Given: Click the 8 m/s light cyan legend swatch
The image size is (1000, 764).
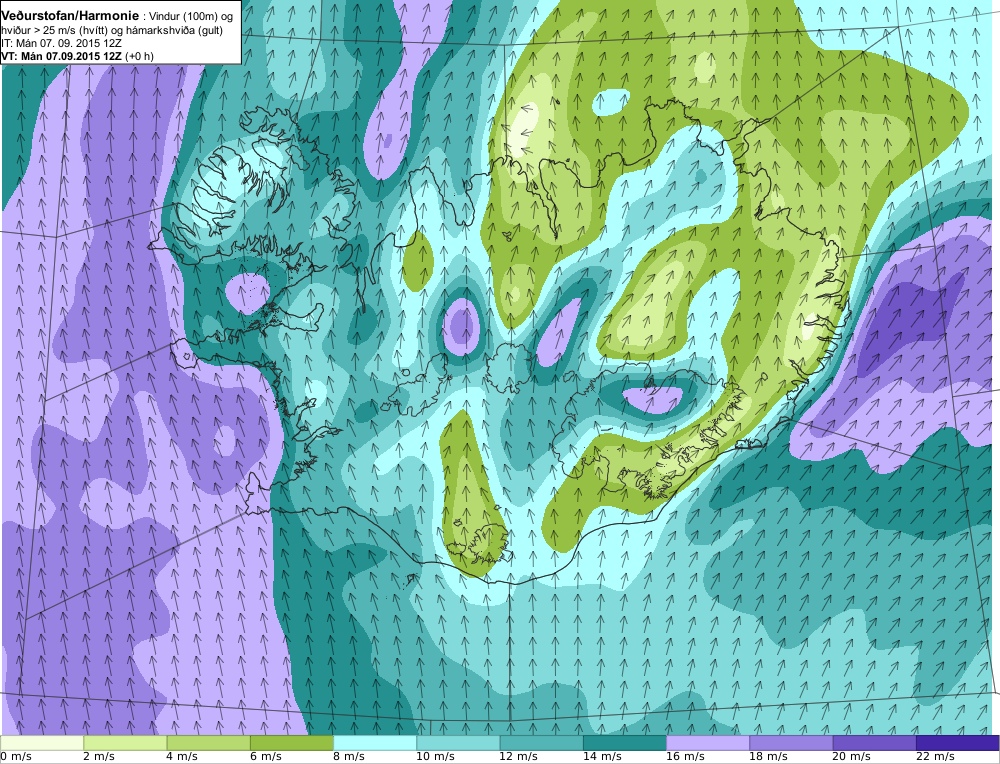Looking at the screenshot, I should coord(375,743).
